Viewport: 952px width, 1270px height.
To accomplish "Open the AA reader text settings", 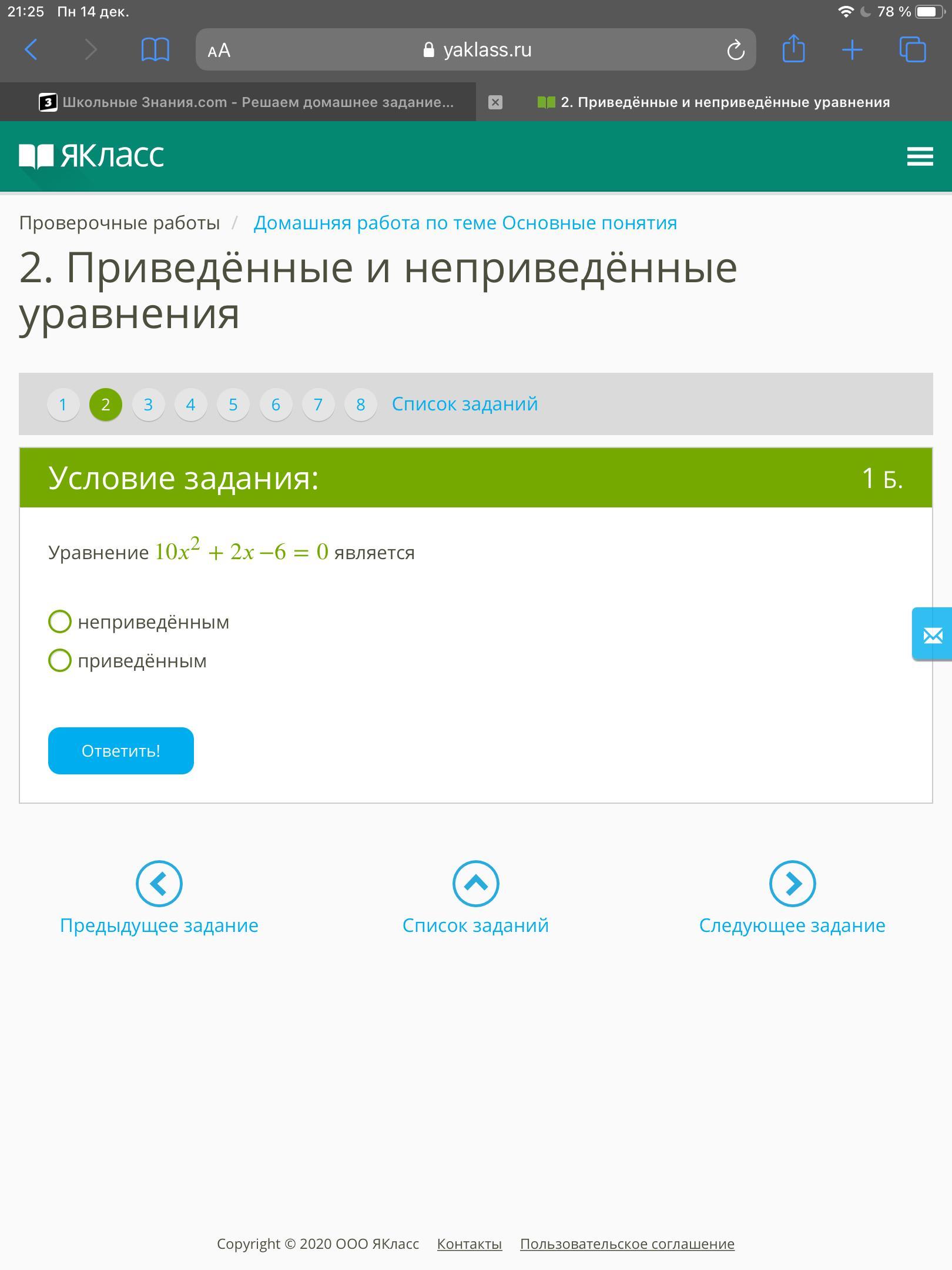I will pos(219,51).
